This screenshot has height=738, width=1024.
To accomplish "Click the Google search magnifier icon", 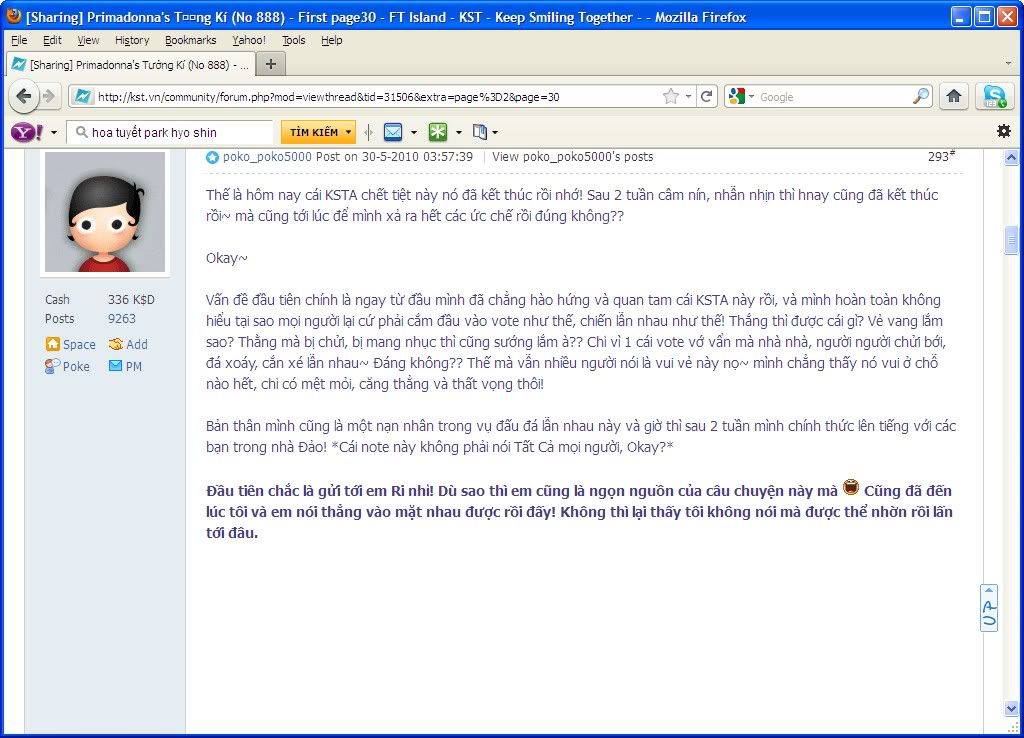I will (920, 97).
